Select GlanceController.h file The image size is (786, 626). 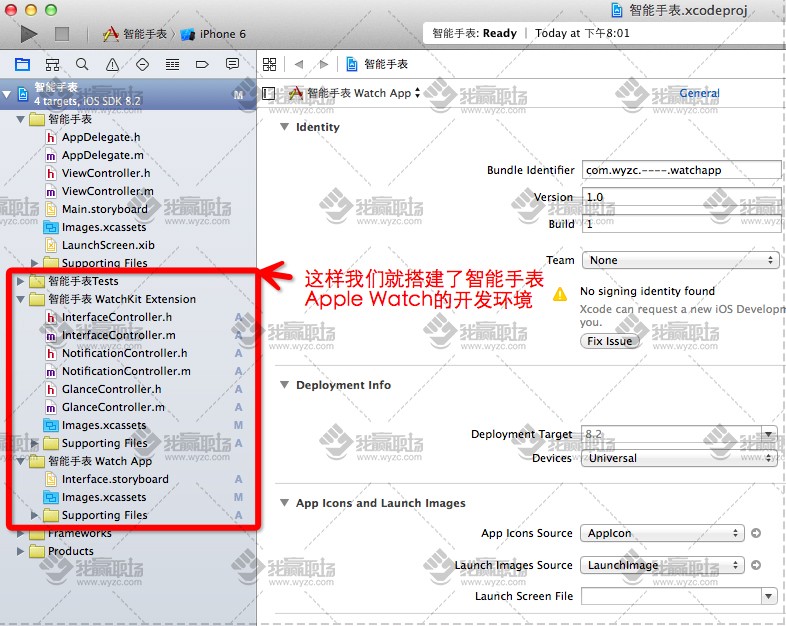point(111,389)
